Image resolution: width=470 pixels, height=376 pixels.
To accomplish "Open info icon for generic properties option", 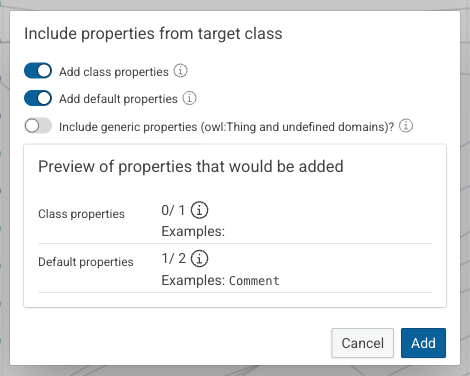I will 406,126.
